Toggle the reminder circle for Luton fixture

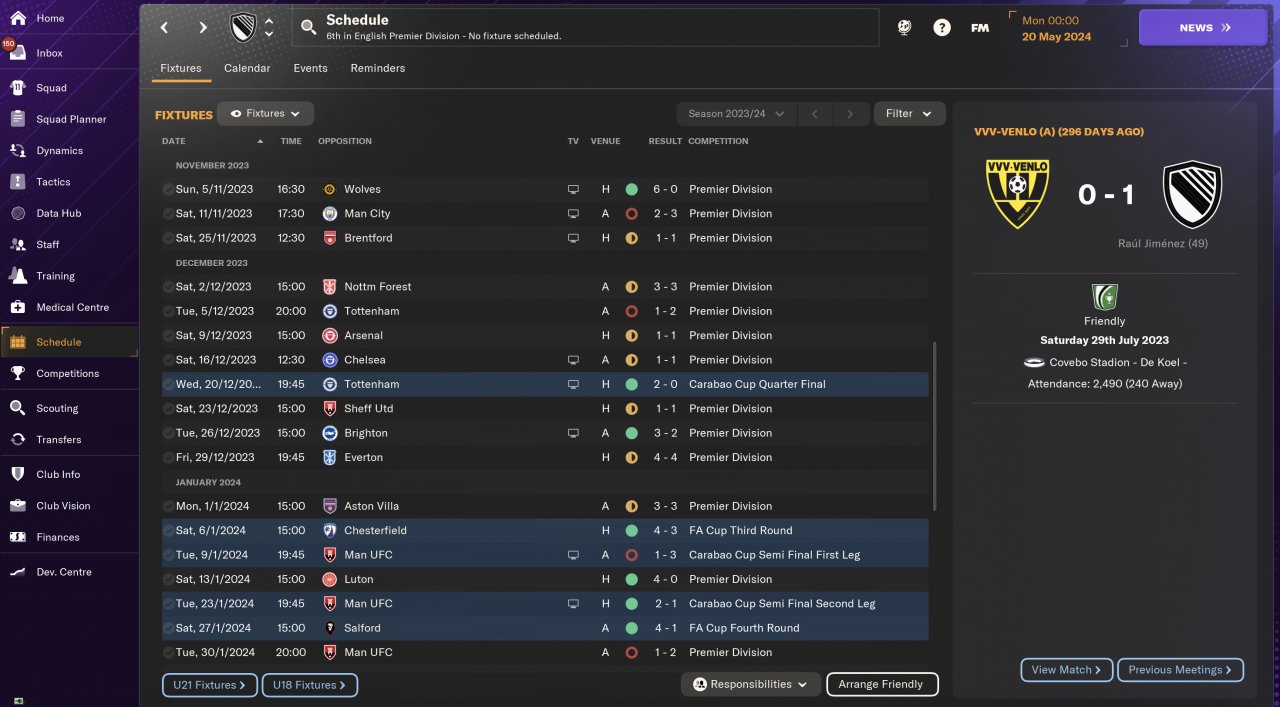point(168,580)
